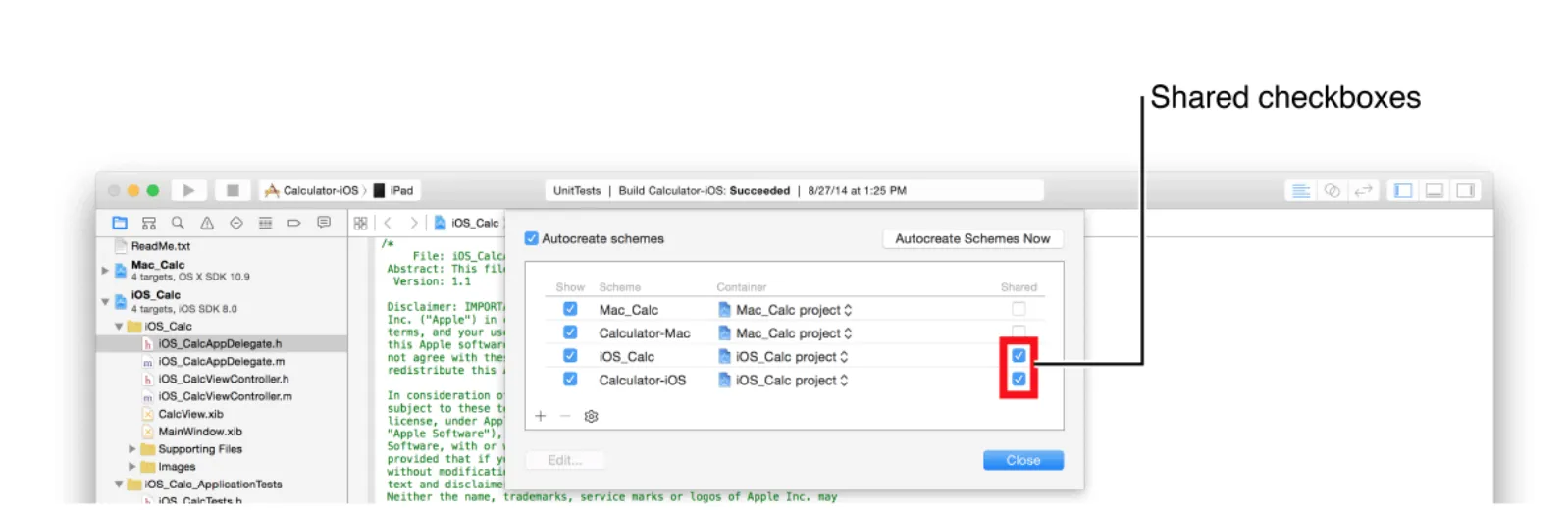The height and width of the screenshot is (510, 1568).
Task: Enable Shared for Calculator-Mac scheme
Action: pyautogui.click(x=1019, y=331)
